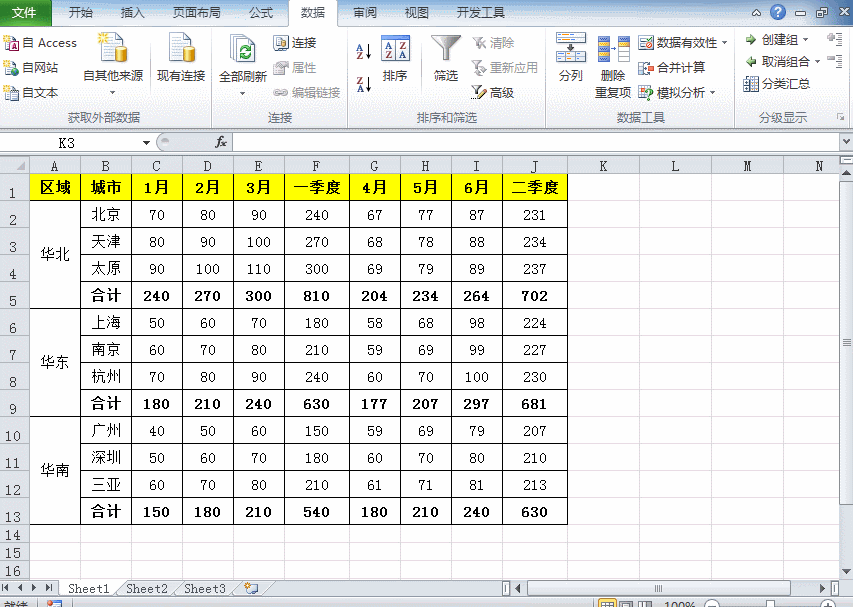Select the 一季度 header cell

(x=317, y=188)
